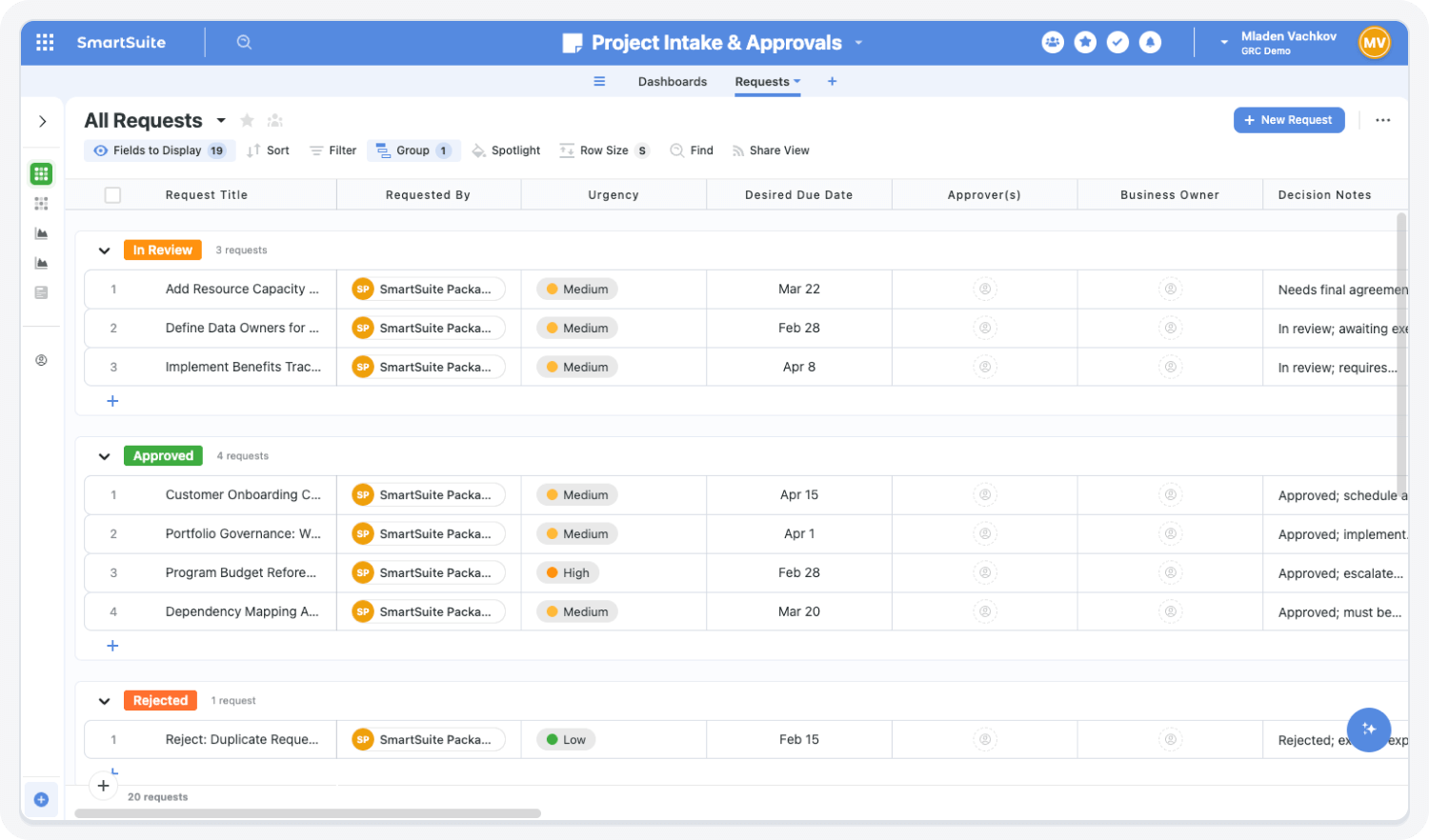Click the round plus button at bottom left
1429x840 pixels.
click(x=103, y=786)
